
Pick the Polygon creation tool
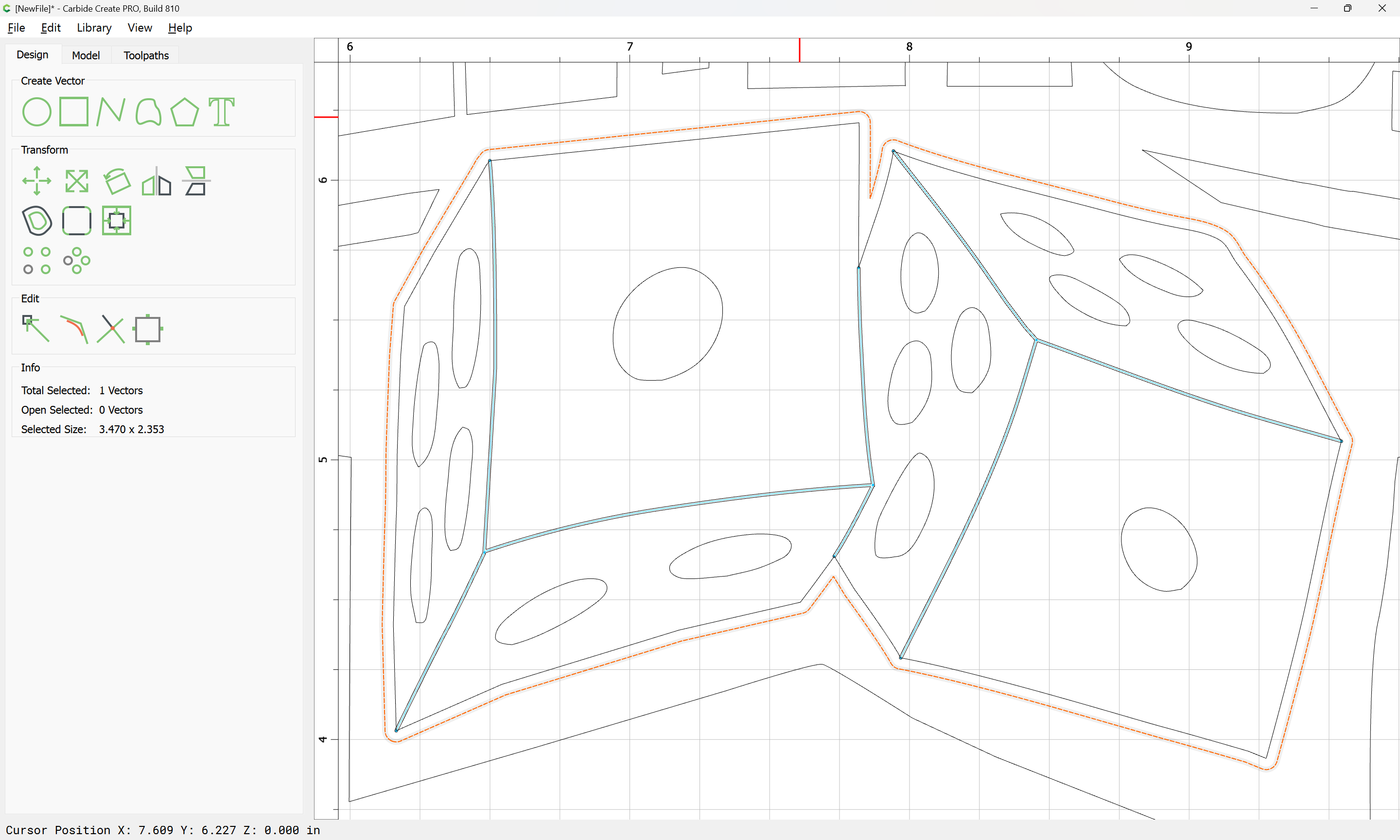[184, 111]
